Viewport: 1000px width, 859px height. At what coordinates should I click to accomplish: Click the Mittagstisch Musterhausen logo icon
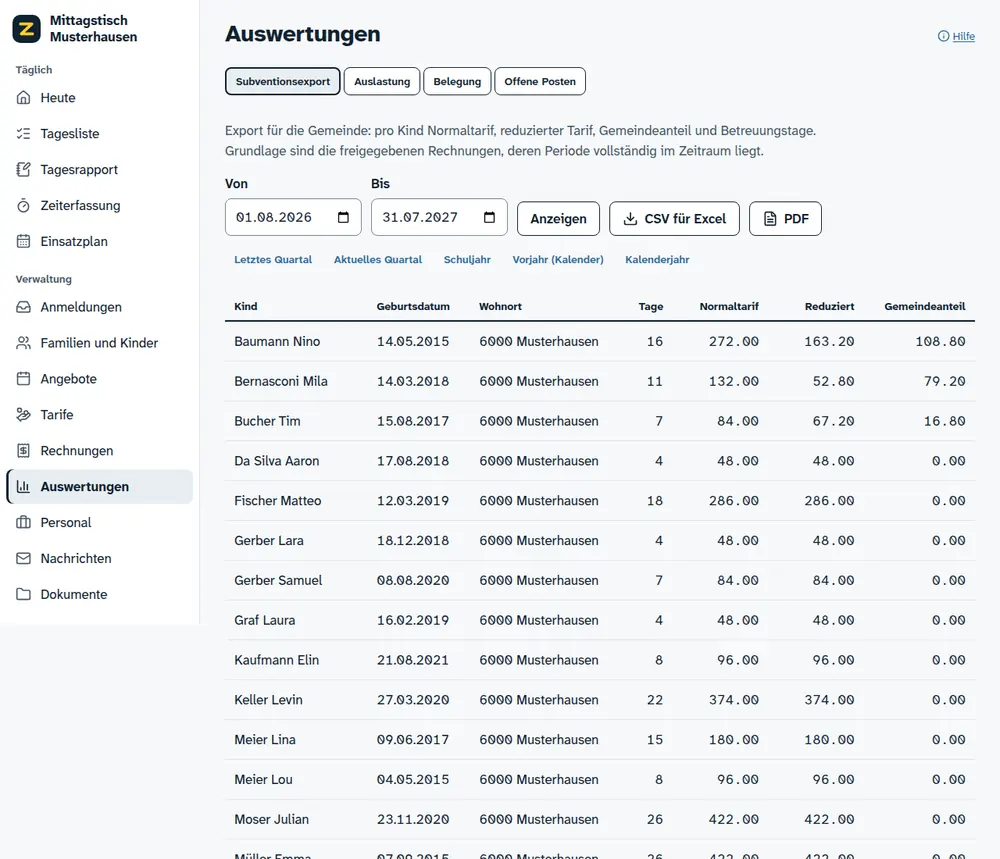[x=26, y=29]
